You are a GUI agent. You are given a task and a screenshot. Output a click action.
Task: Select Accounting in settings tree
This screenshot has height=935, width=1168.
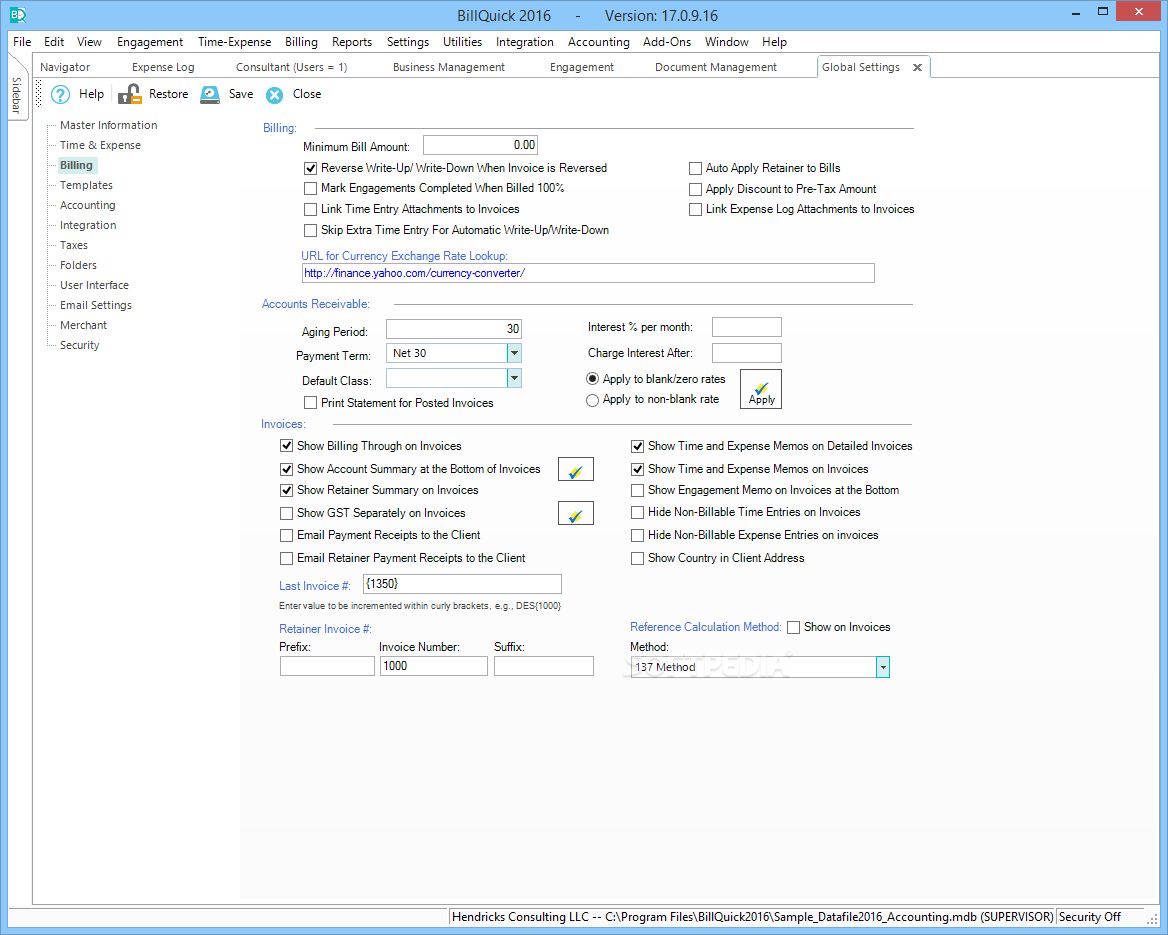click(87, 205)
